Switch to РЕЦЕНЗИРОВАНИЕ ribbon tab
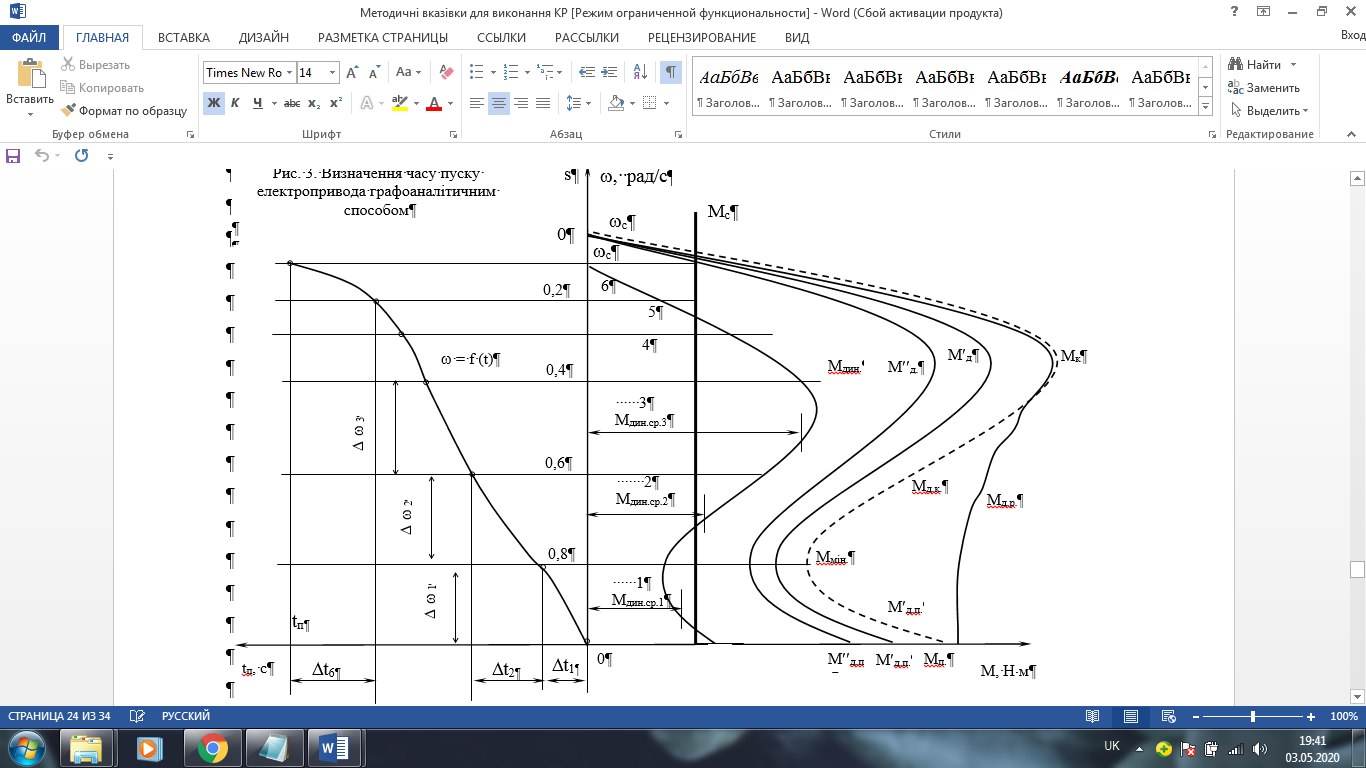The height and width of the screenshot is (768, 1366). pyautogui.click(x=702, y=37)
